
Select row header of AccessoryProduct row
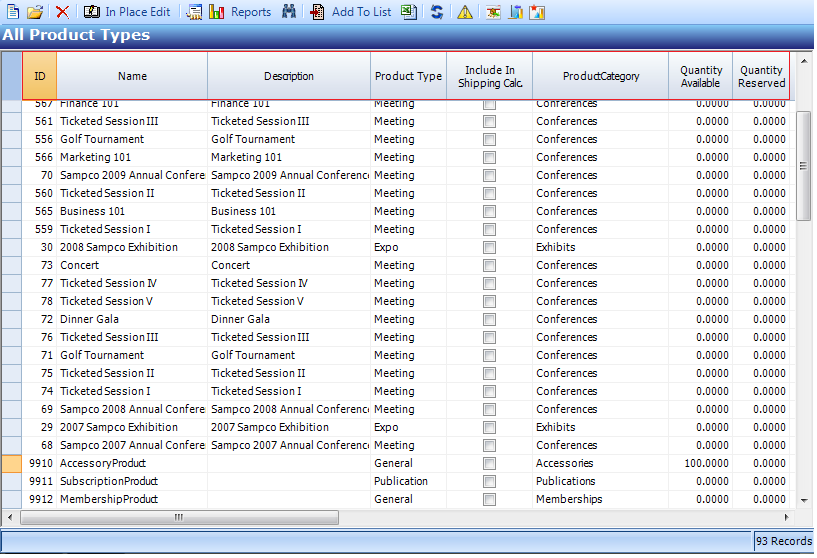tap(11, 464)
